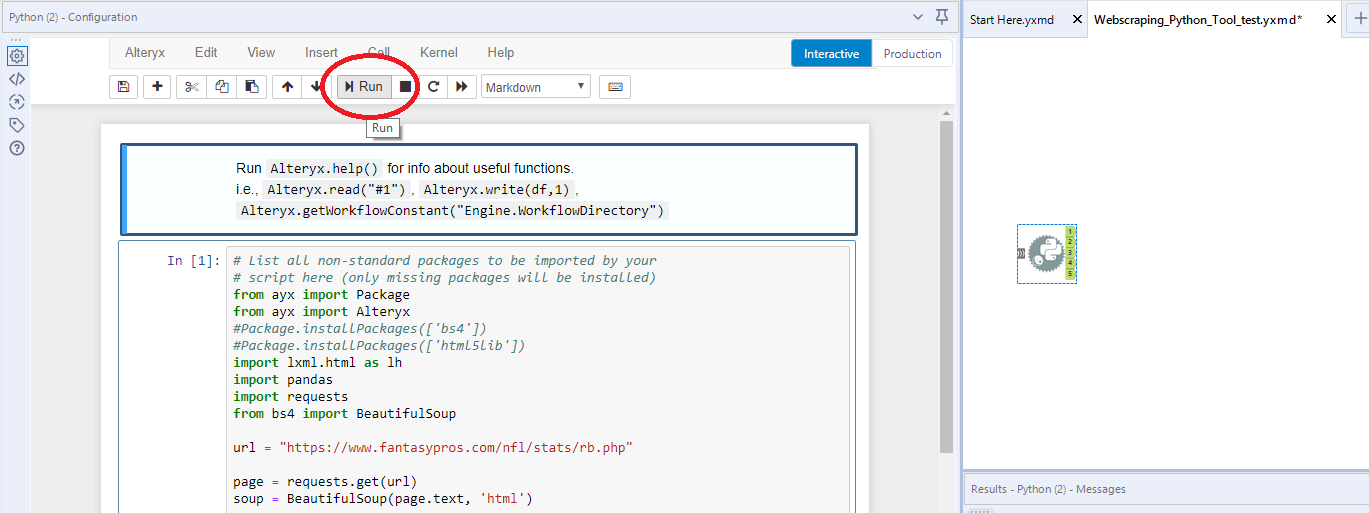Save the notebook with the floppy disk icon

click(123, 87)
